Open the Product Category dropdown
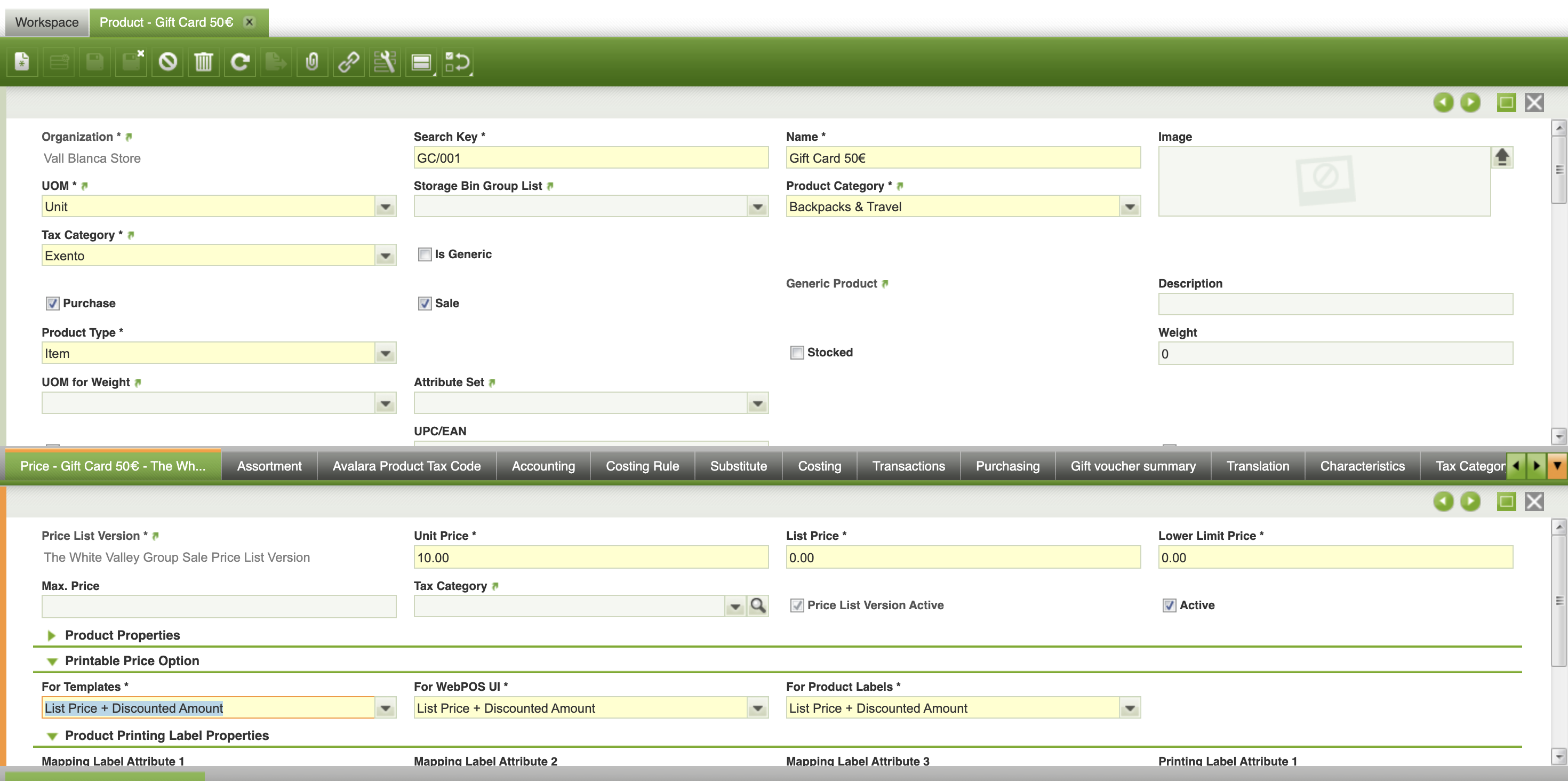Screen dimensions: 1568x781 [x=1130, y=207]
